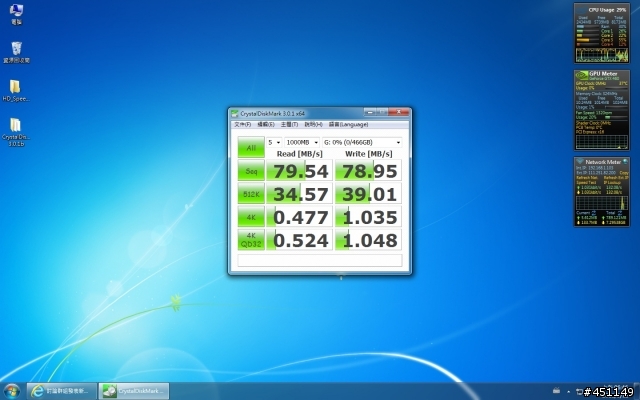
Task: Open the File (F) menu in CrystalDiskMark
Action: tap(242, 124)
